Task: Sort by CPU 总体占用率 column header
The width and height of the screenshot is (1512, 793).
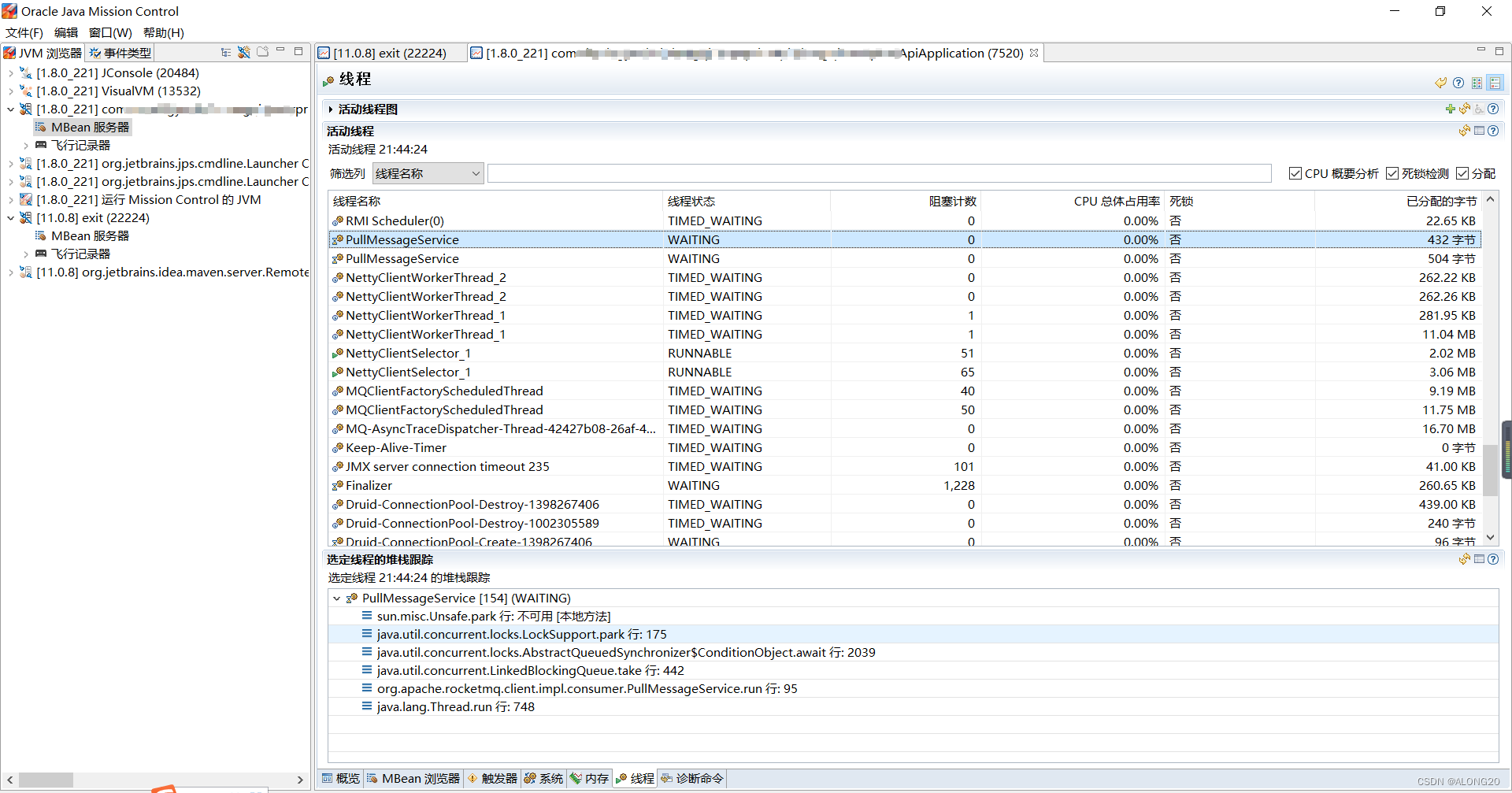Action: tap(1073, 202)
